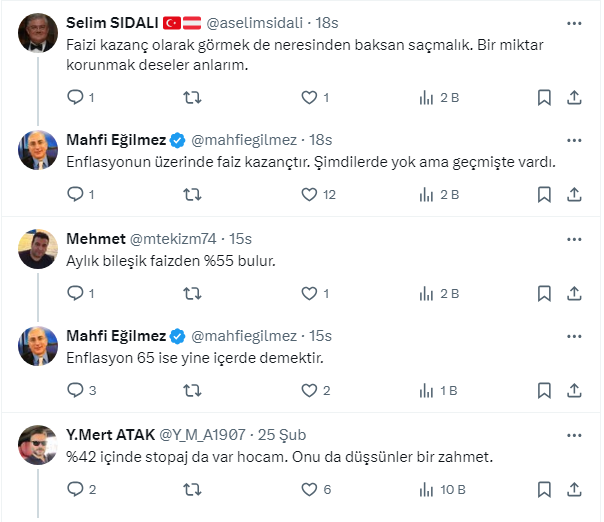Open Y.Mert ATAK's profile name link
Image resolution: width=604 pixels, height=522 pixels.
point(110,435)
